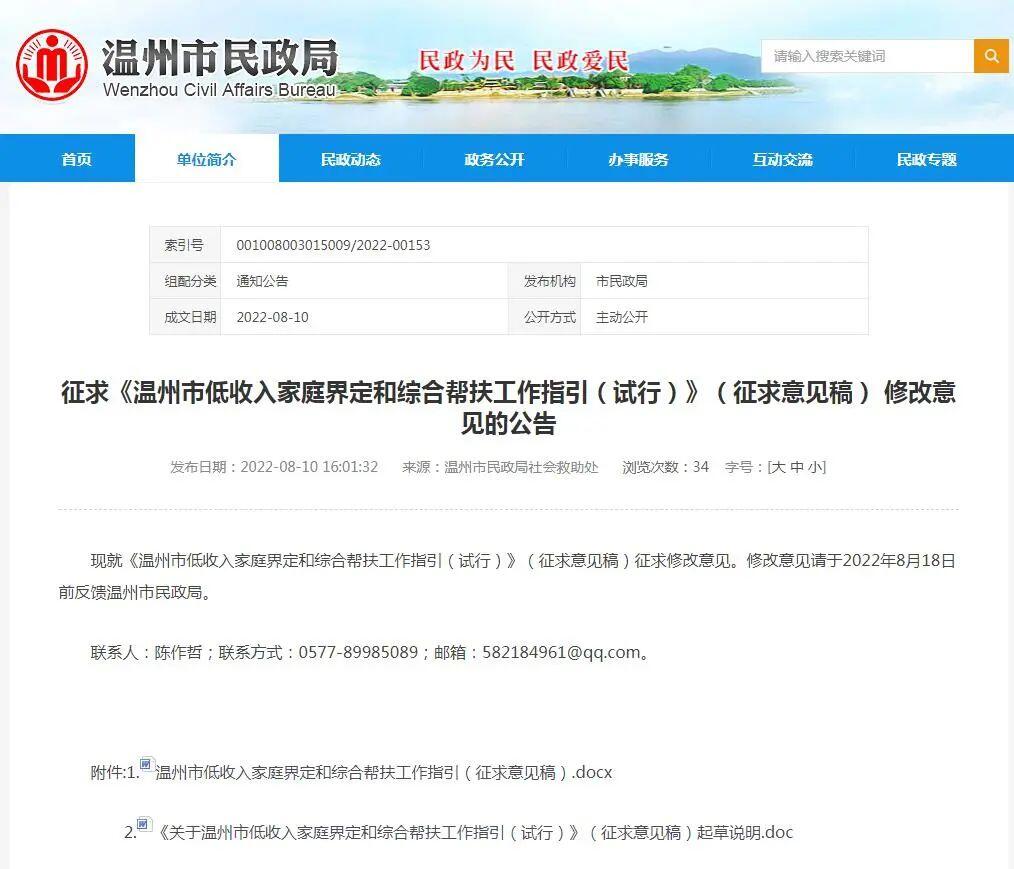This screenshot has width=1014, height=869.
Task: Click the Wenzhou Civil Affairs Bureau red logo
Action: pos(52,65)
